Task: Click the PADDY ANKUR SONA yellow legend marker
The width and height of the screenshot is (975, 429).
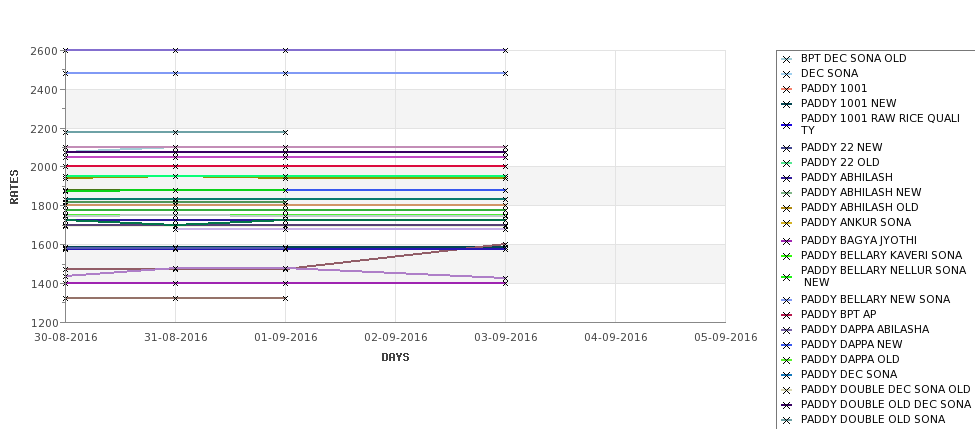Action: click(787, 223)
